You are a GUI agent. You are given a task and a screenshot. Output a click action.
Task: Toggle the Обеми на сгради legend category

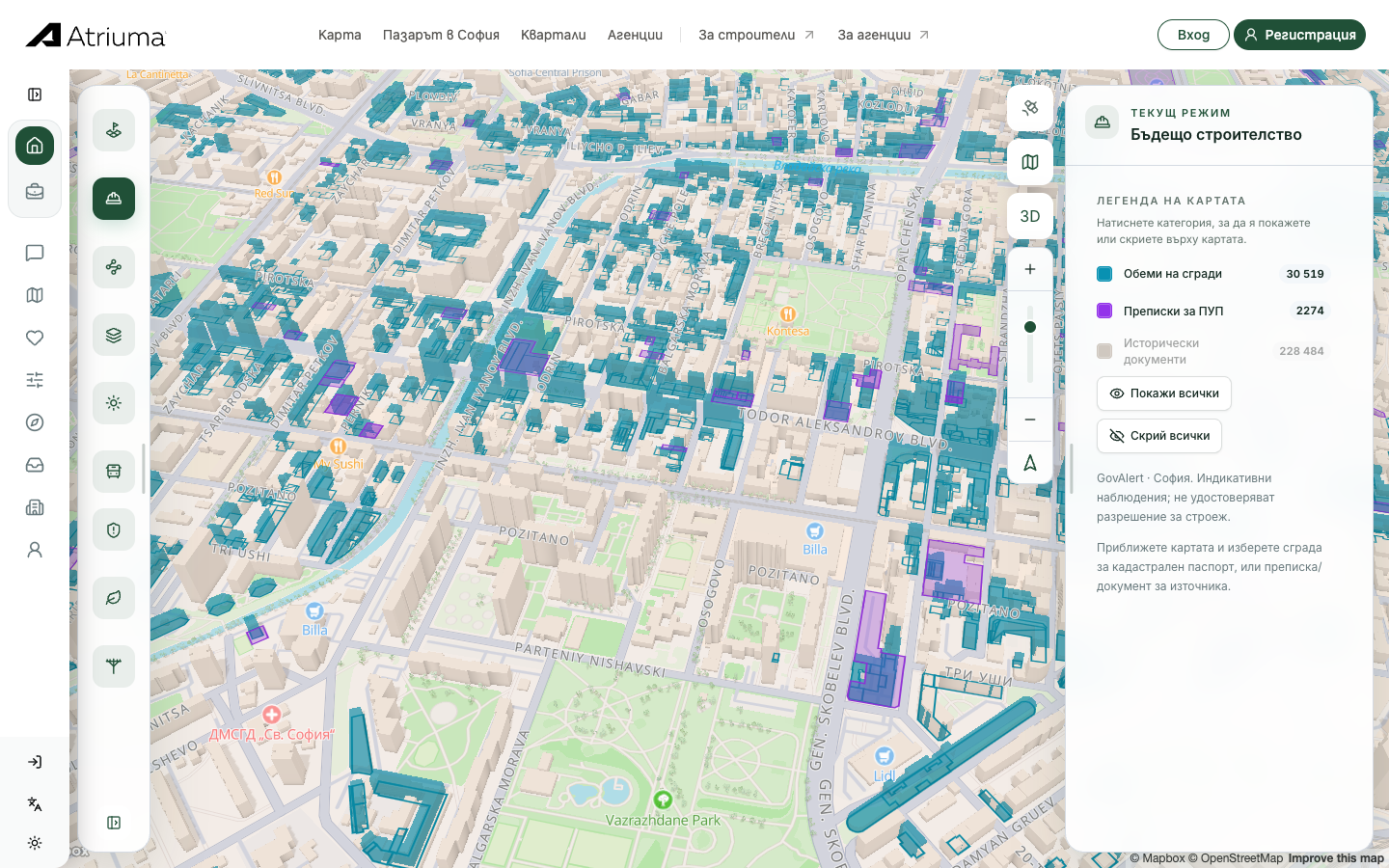tap(1213, 274)
